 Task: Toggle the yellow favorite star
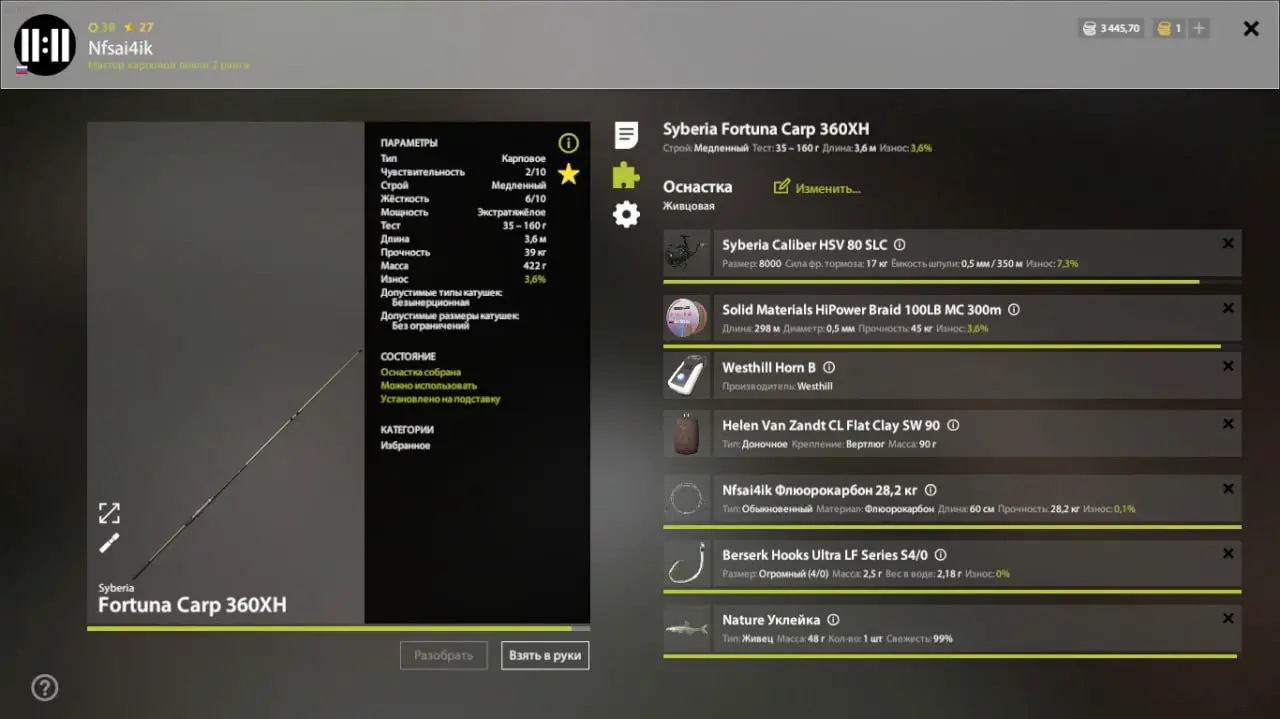[568, 174]
